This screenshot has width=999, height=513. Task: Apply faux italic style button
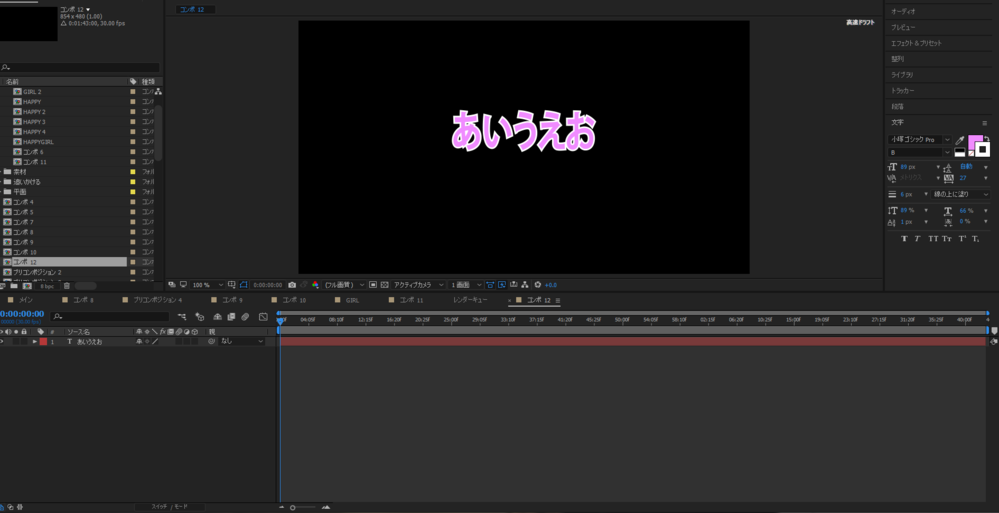(917, 238)
